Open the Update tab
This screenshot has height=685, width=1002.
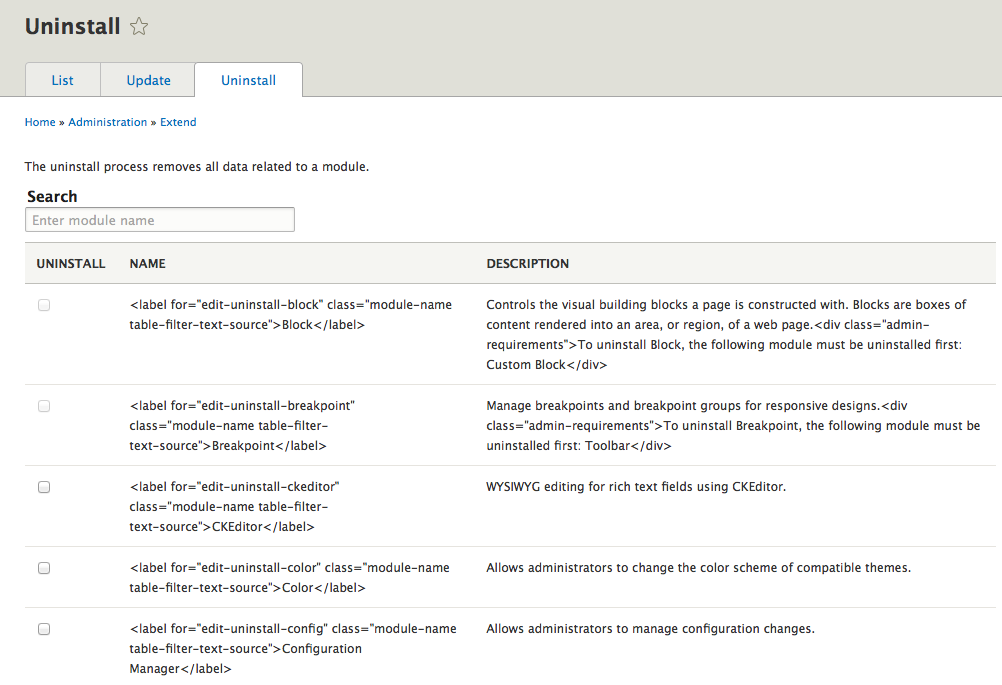pyautogui.click(x=148, y=80)
